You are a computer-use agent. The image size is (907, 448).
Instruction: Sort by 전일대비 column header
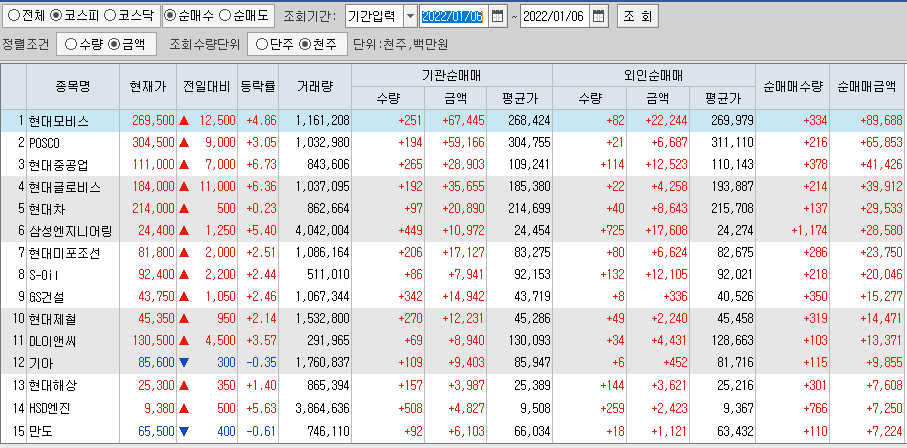(x=207, y=87)
